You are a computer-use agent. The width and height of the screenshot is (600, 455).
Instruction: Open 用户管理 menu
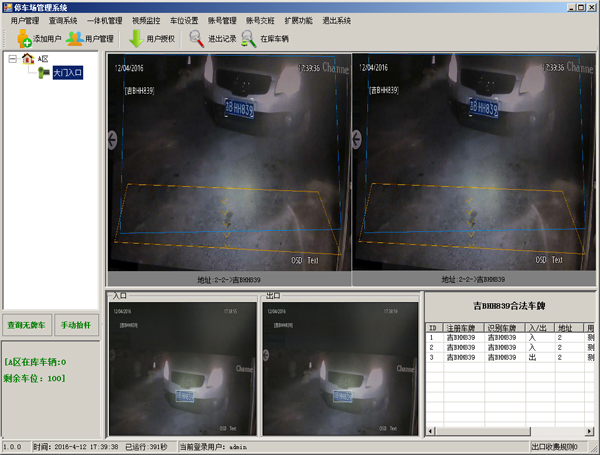coord(25,21)
